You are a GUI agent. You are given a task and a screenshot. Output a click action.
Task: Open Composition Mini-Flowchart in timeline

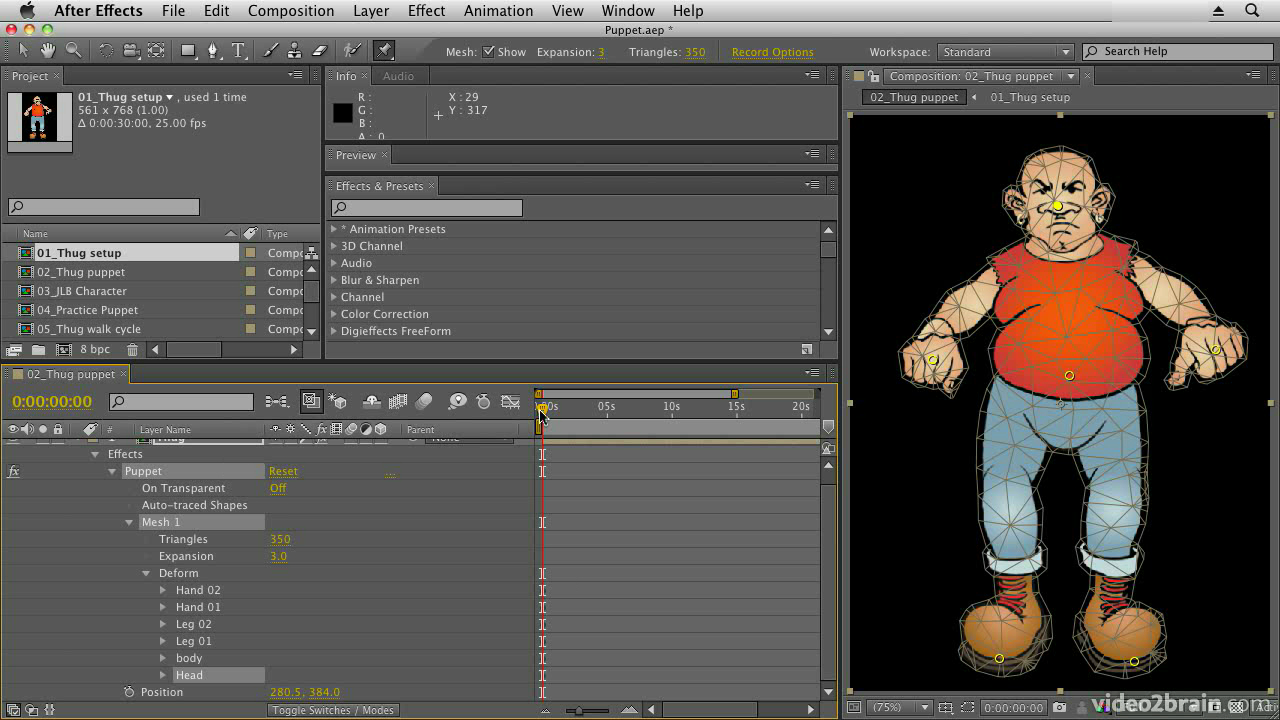277,402
